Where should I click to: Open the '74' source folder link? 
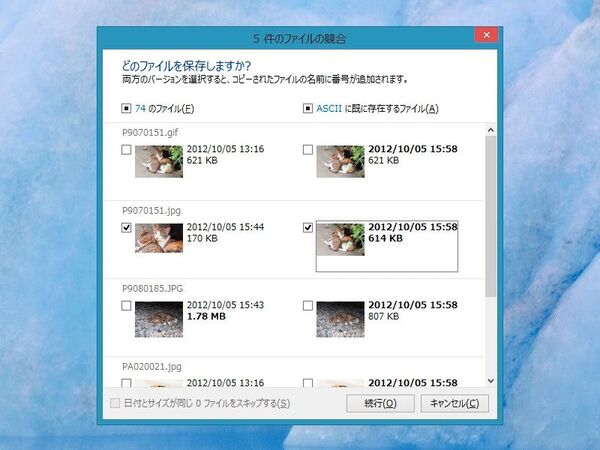pyautogui.click(x=140, y=109)
